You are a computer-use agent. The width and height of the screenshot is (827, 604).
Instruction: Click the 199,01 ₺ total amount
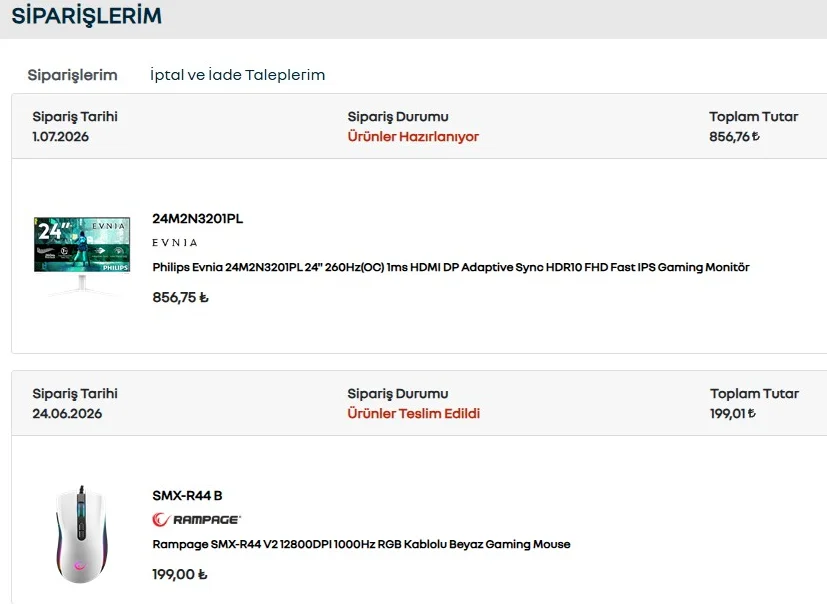pos(733,414)
